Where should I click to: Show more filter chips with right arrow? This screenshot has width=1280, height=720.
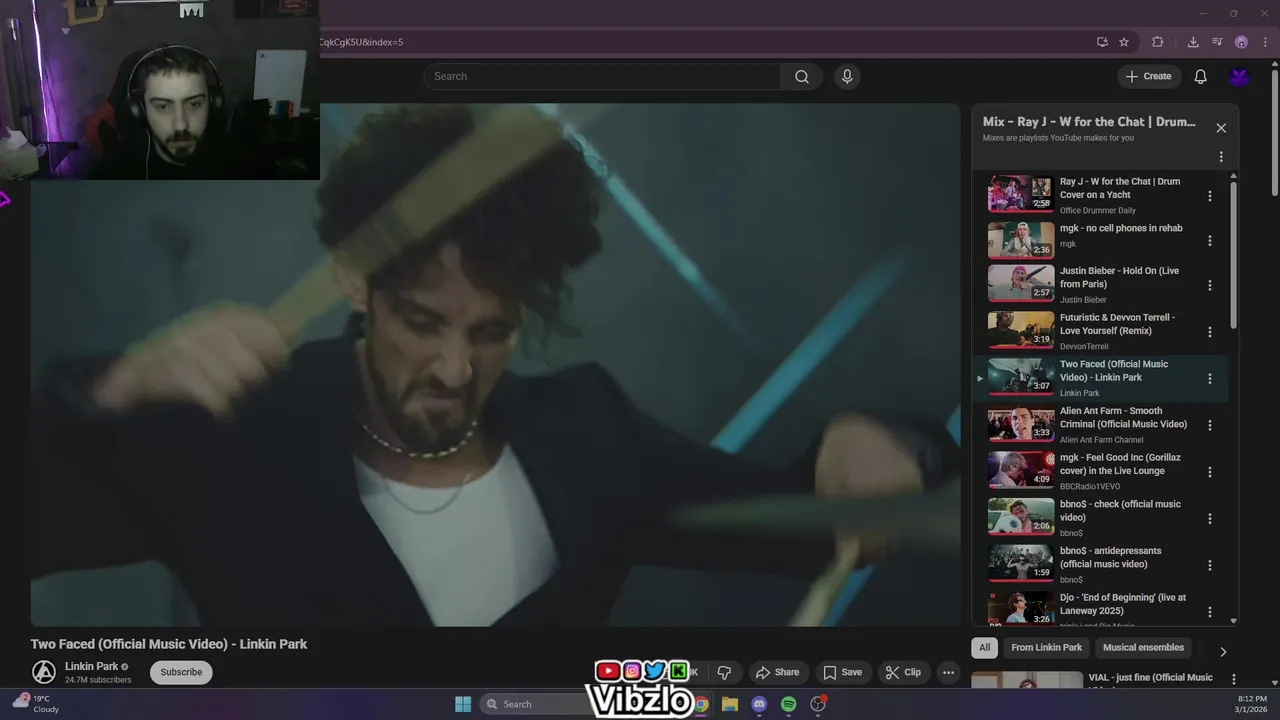tap(1222, 652)
